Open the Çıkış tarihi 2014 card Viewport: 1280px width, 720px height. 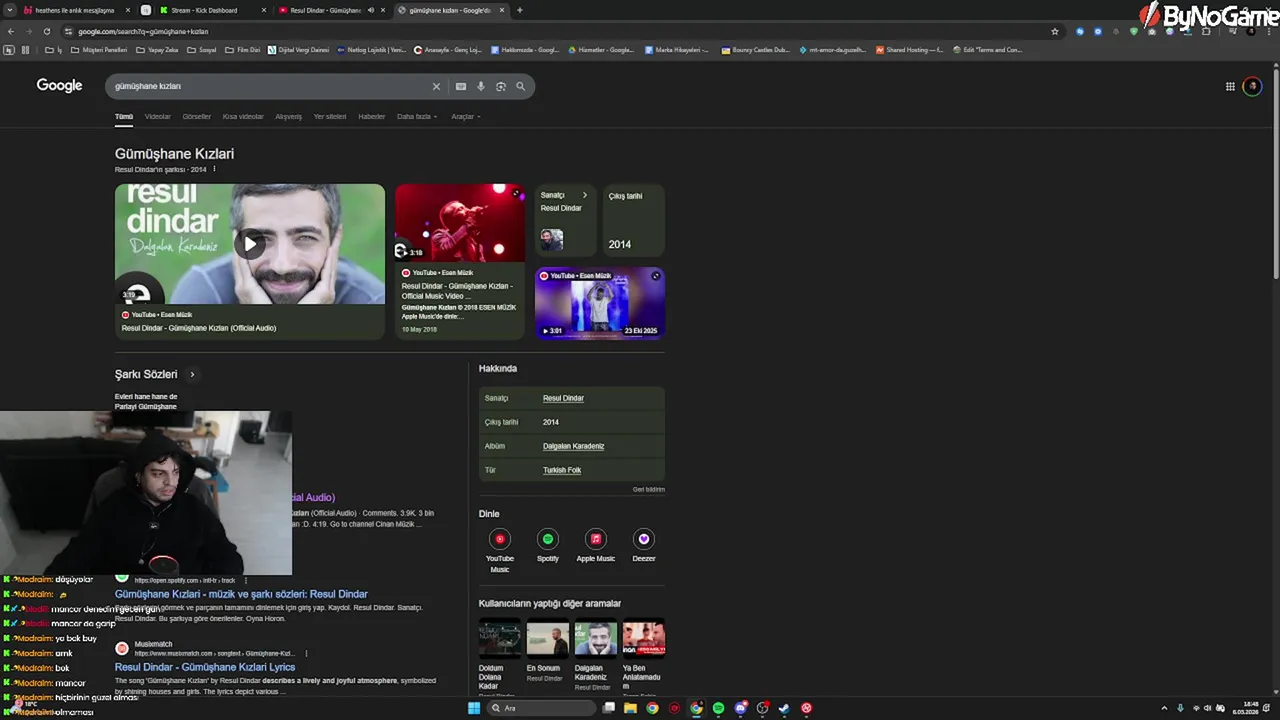(634, 220)
